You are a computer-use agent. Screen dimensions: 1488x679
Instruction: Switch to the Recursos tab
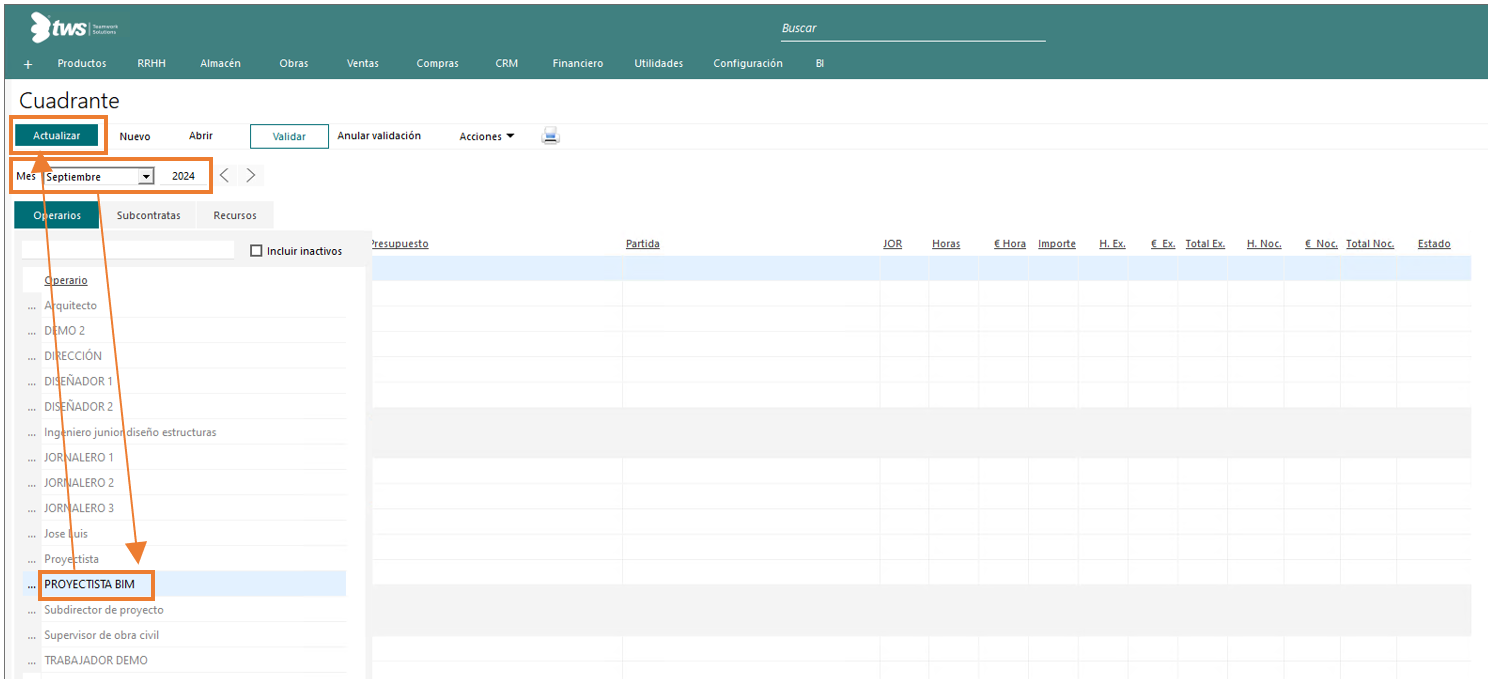(x=235, y=215)
